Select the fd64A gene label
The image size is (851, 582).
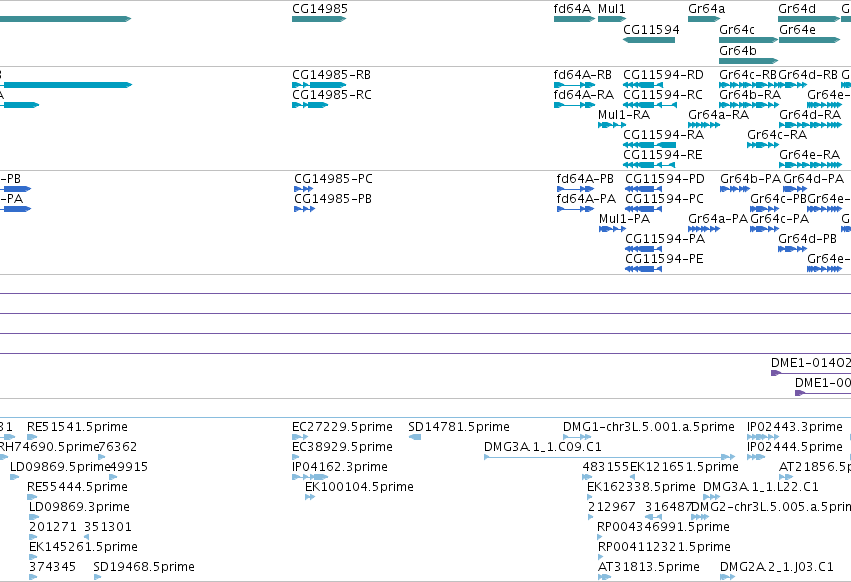click(x=572, y=9)
